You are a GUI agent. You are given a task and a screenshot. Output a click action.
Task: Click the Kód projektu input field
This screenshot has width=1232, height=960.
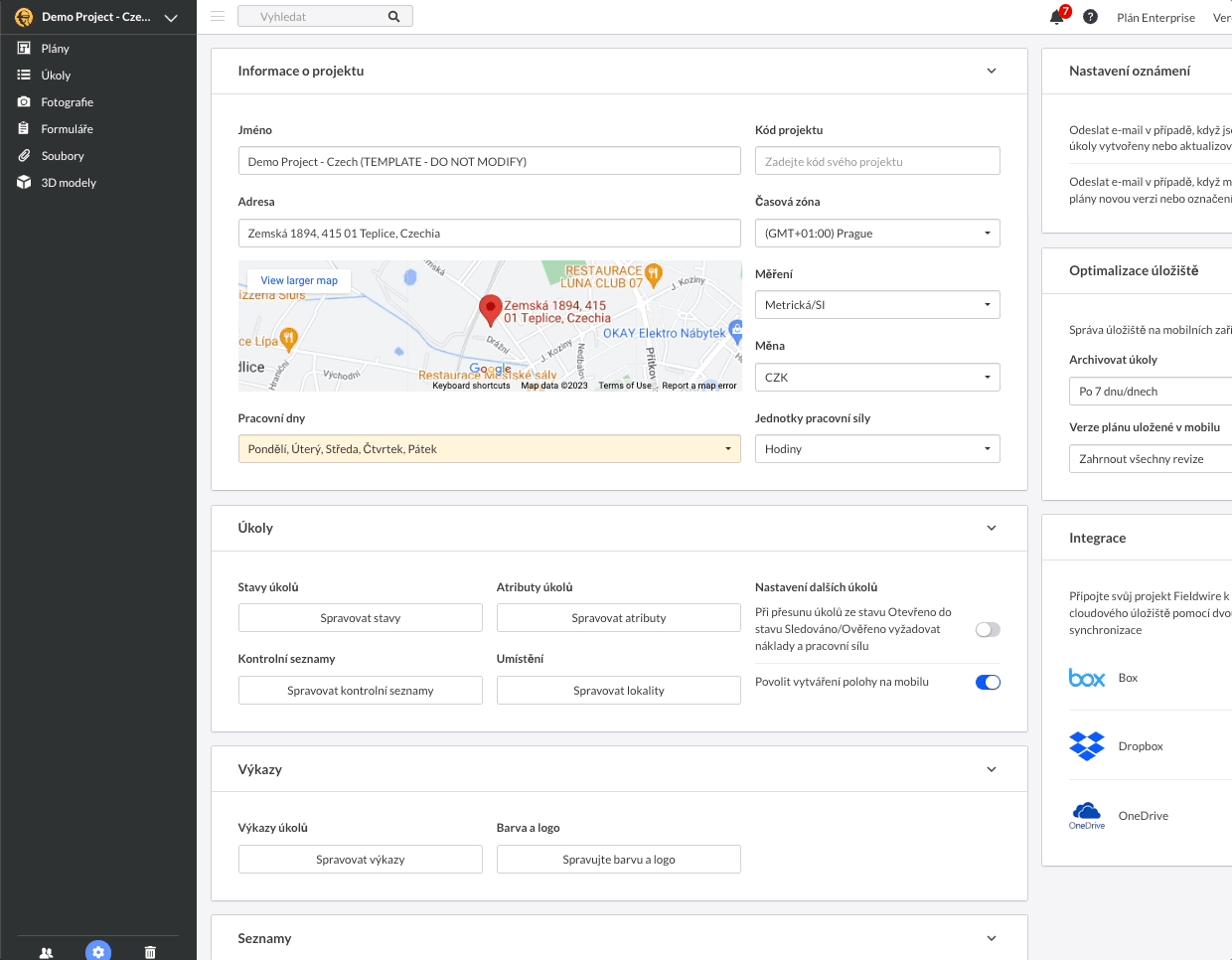click(x=877, y=161)
